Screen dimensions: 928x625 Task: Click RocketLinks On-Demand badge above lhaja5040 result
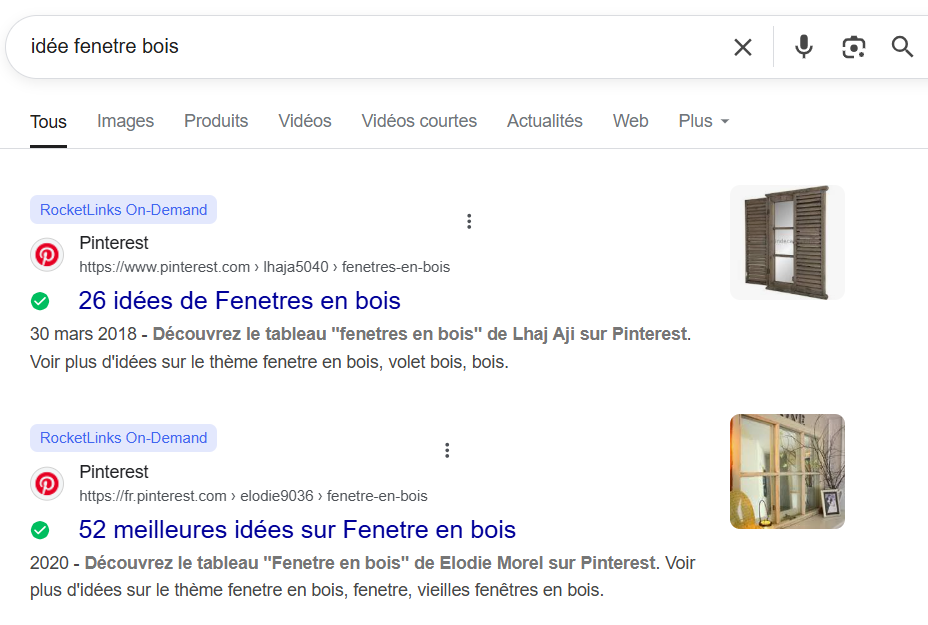pos(124,210)
